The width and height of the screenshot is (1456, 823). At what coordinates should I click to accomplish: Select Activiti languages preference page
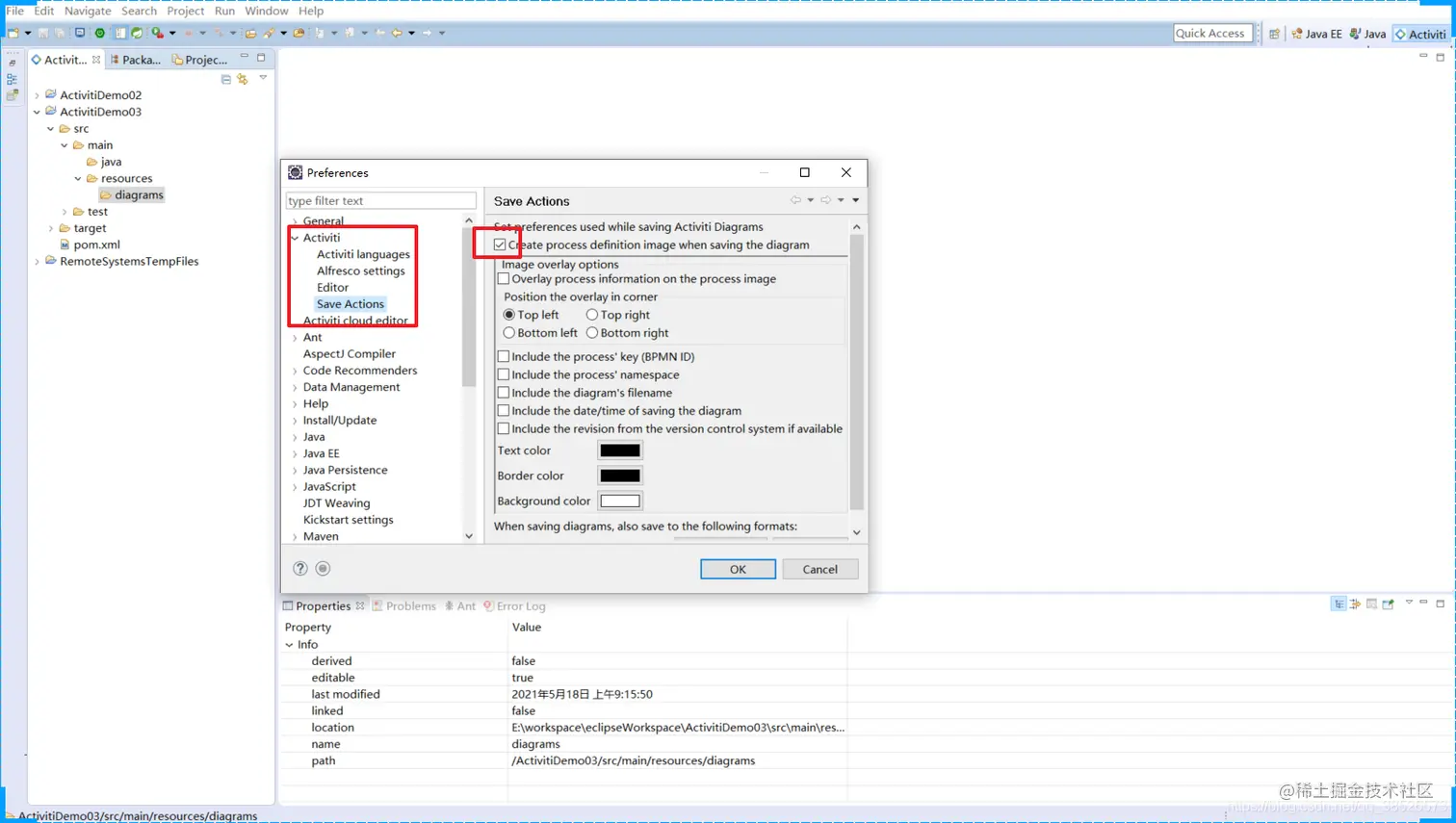pyautogui.click(x=363, y=254)
